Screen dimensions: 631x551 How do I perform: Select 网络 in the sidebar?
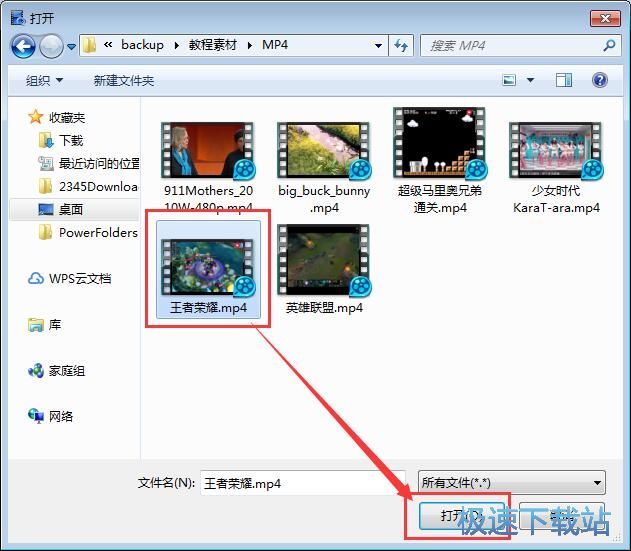(50, 416)
